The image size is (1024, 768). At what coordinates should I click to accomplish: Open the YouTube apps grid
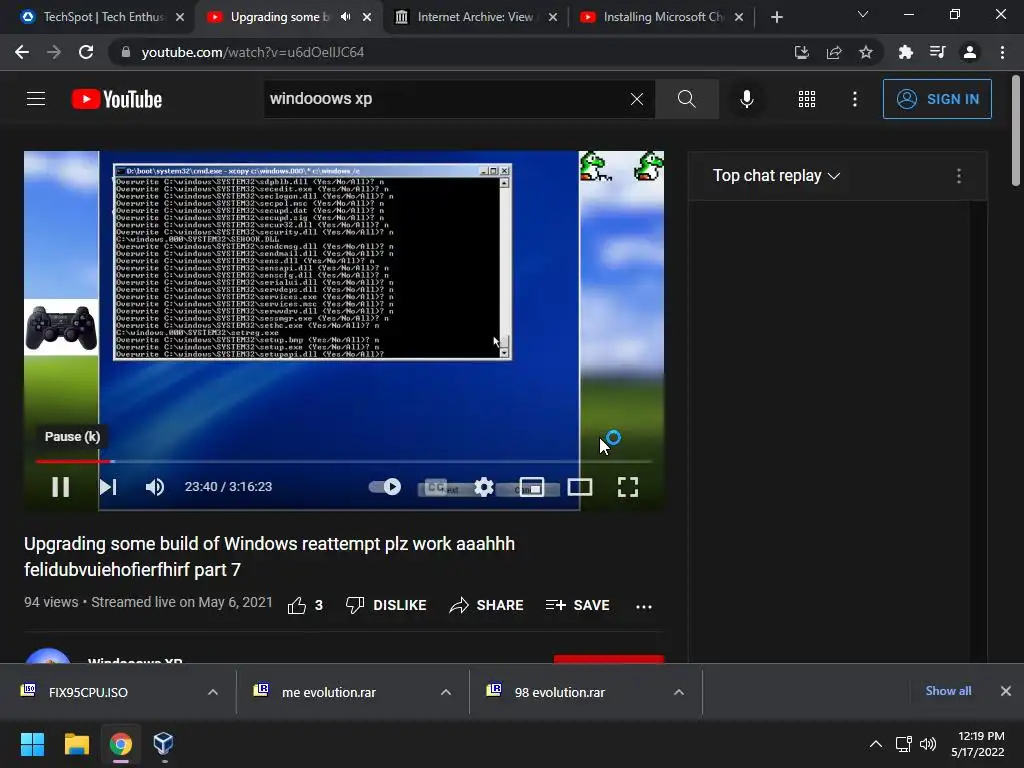pos(807,99)
